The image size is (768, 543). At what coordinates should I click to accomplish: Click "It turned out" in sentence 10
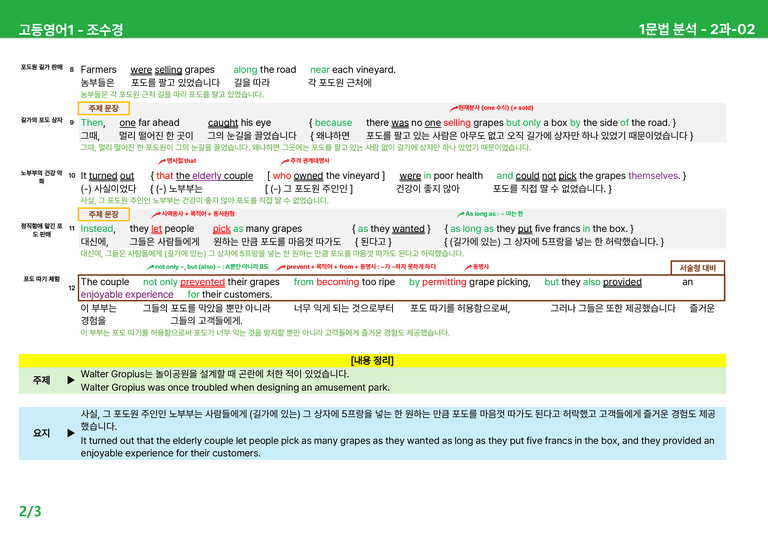click(x=107, y=176)
